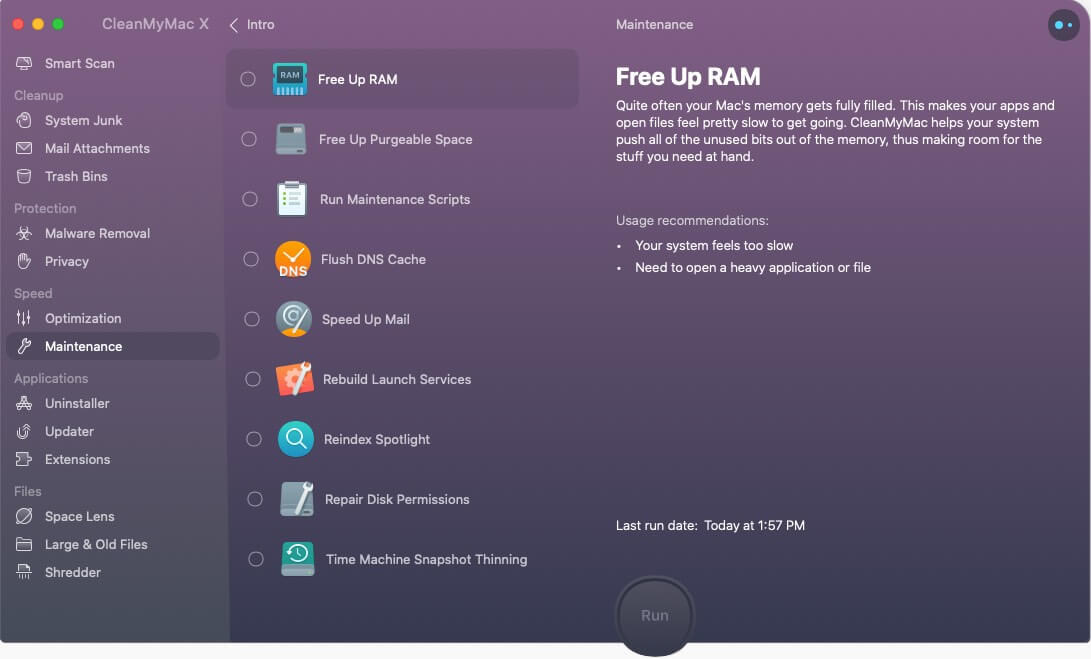The height and width of the screenshot is (659, 1091).
Task: Click the Repair Disk Permissions icon
Action: (x=296, y=499)
